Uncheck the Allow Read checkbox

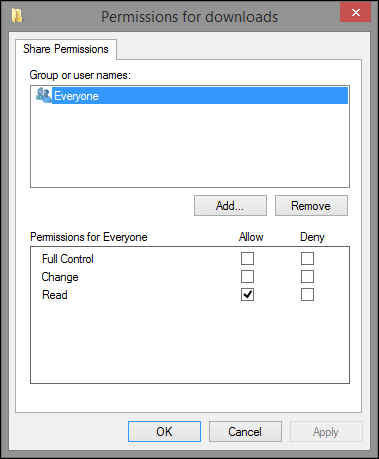click(x=247, y=295)
